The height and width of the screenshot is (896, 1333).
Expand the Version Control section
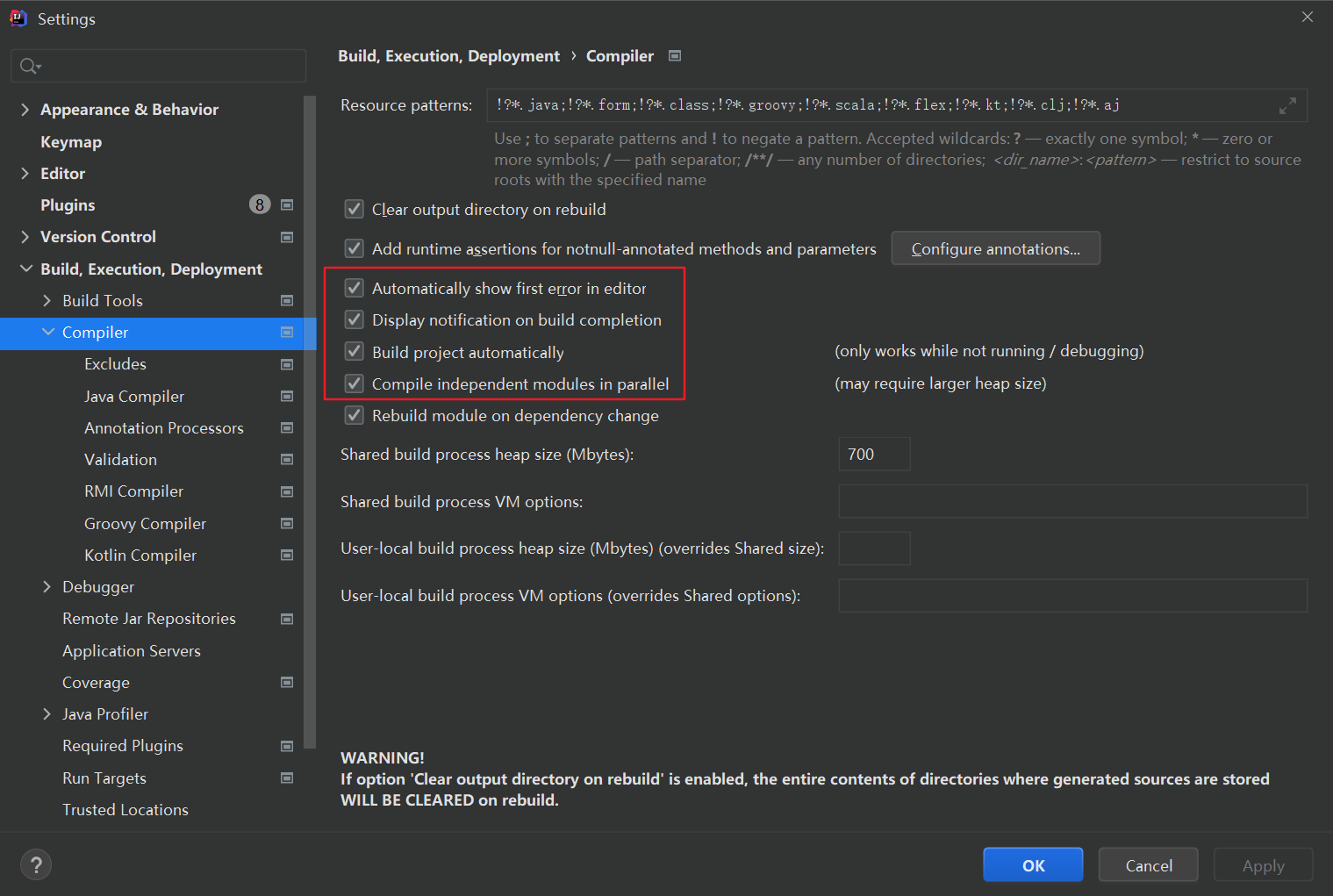25,237
